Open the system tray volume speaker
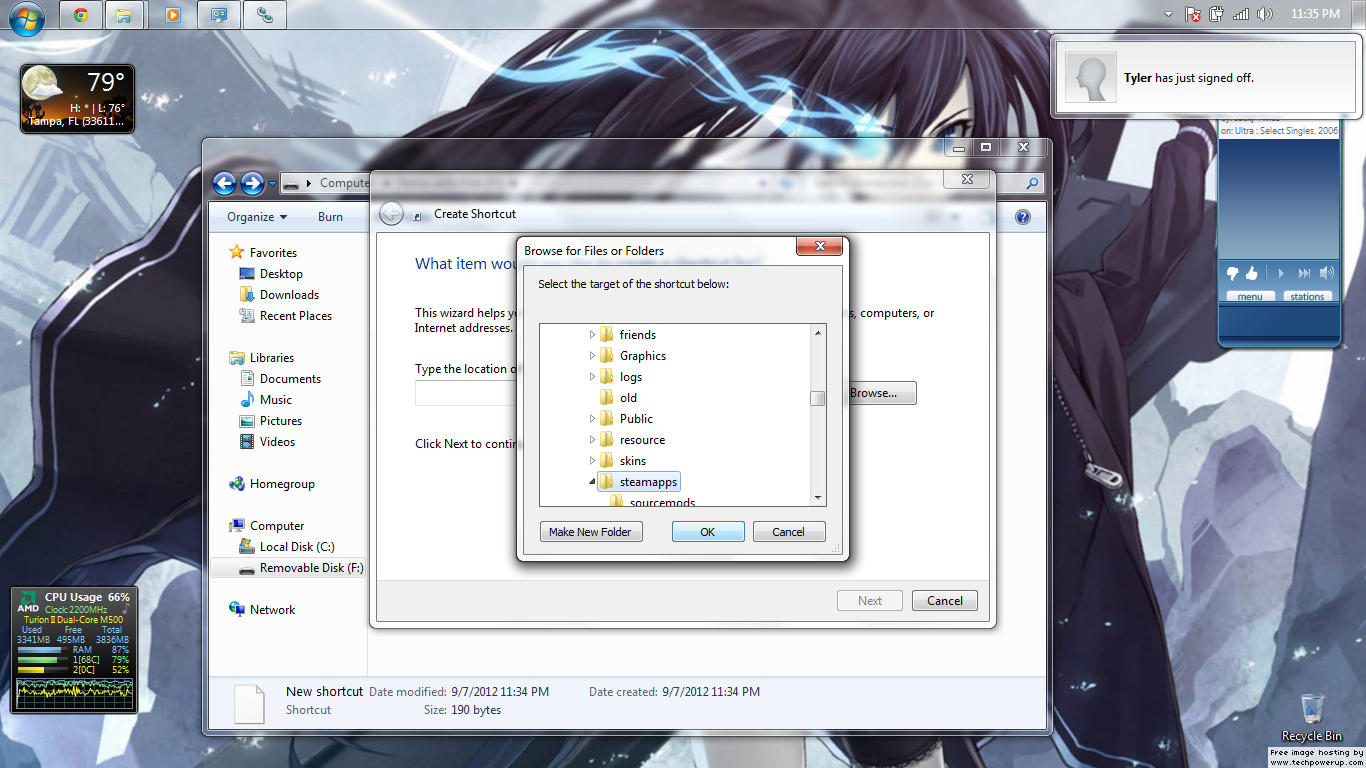 point(1265,14)
